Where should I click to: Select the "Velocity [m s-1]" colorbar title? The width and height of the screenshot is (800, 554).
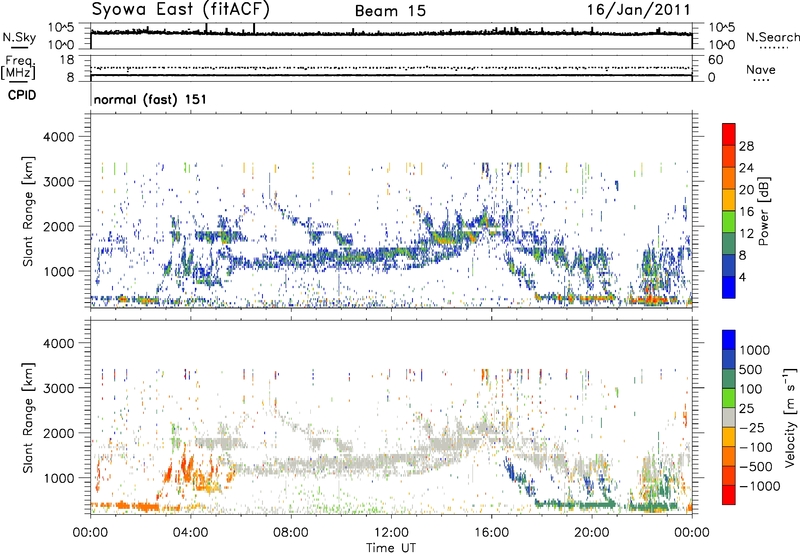click(790, 417)
